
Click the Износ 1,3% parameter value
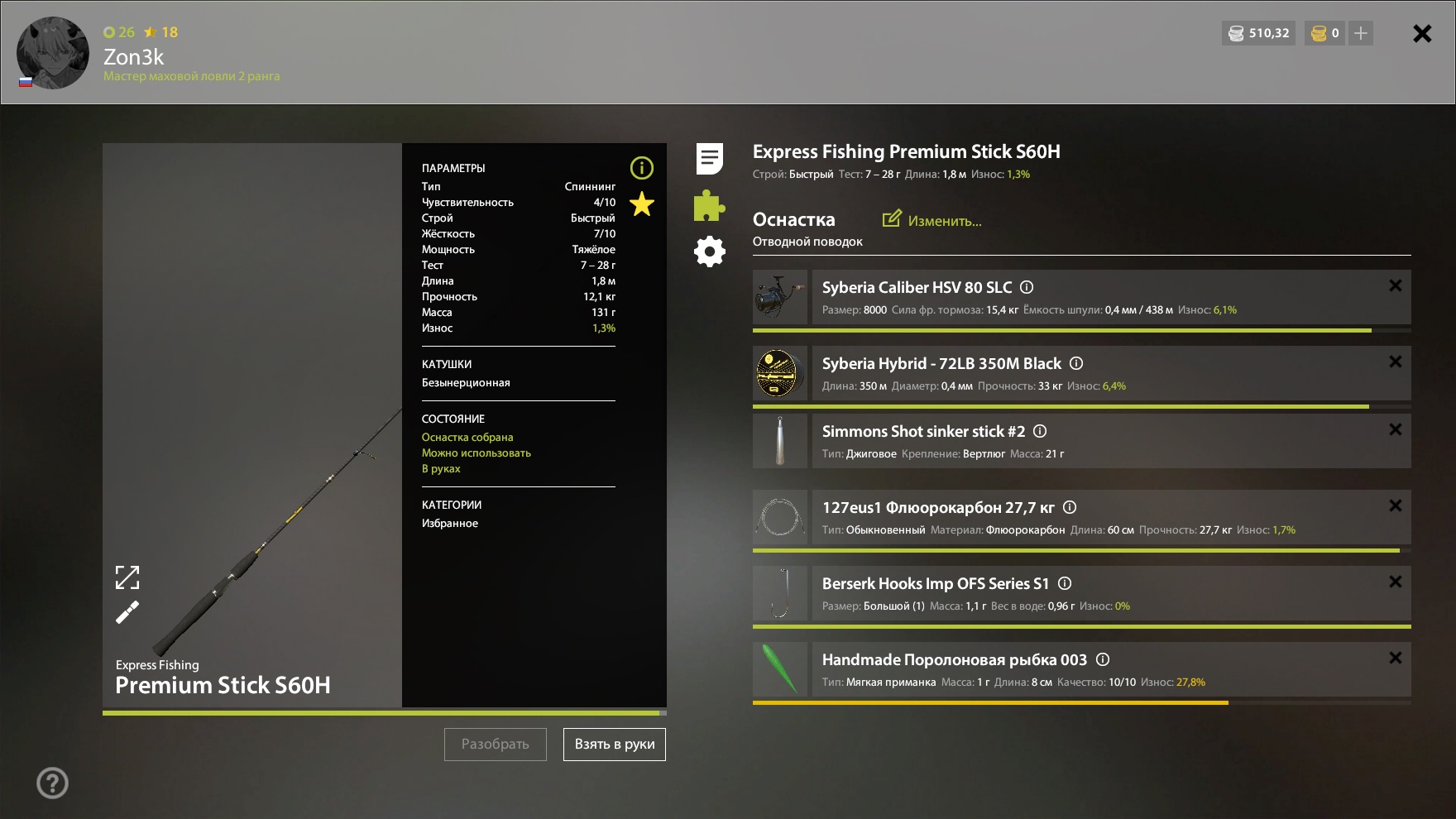604,328
